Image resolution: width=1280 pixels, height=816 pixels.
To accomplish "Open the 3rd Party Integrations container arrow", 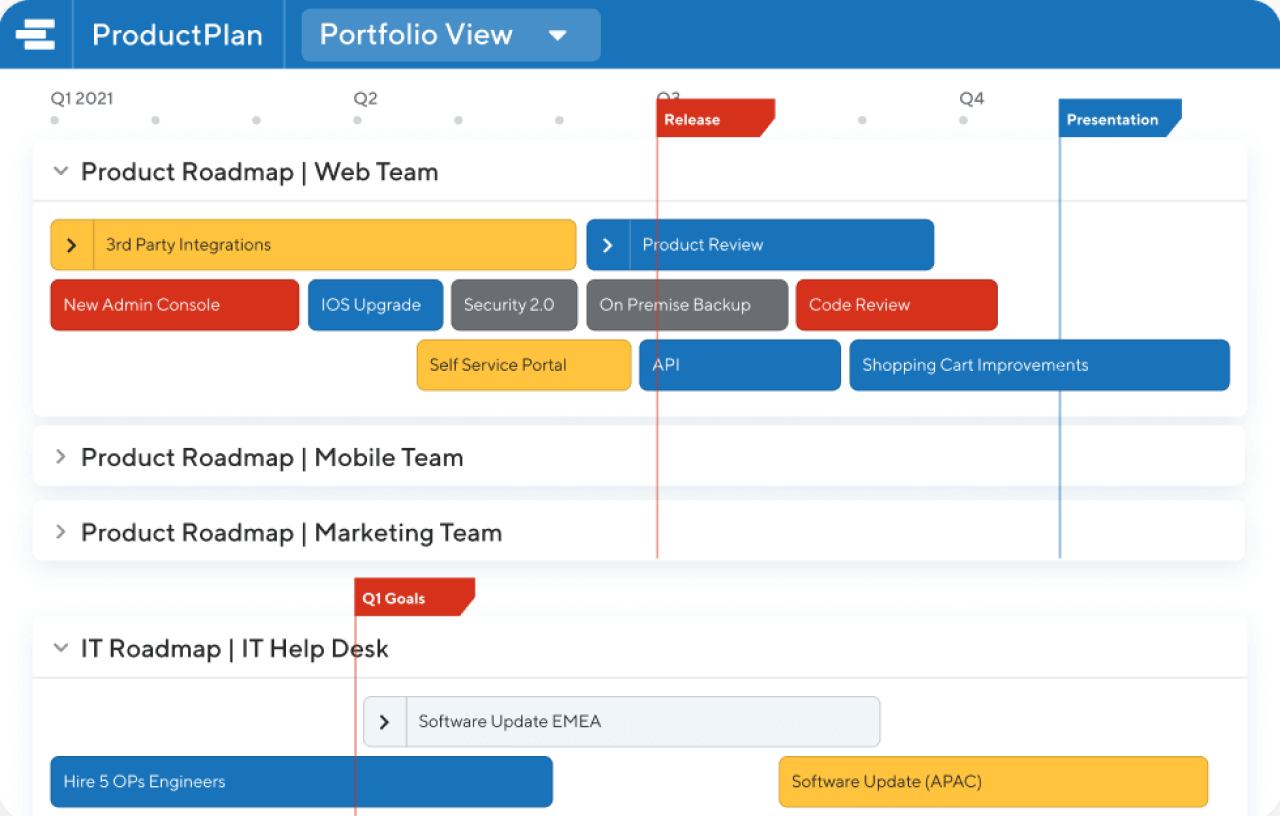I will 73,244.
